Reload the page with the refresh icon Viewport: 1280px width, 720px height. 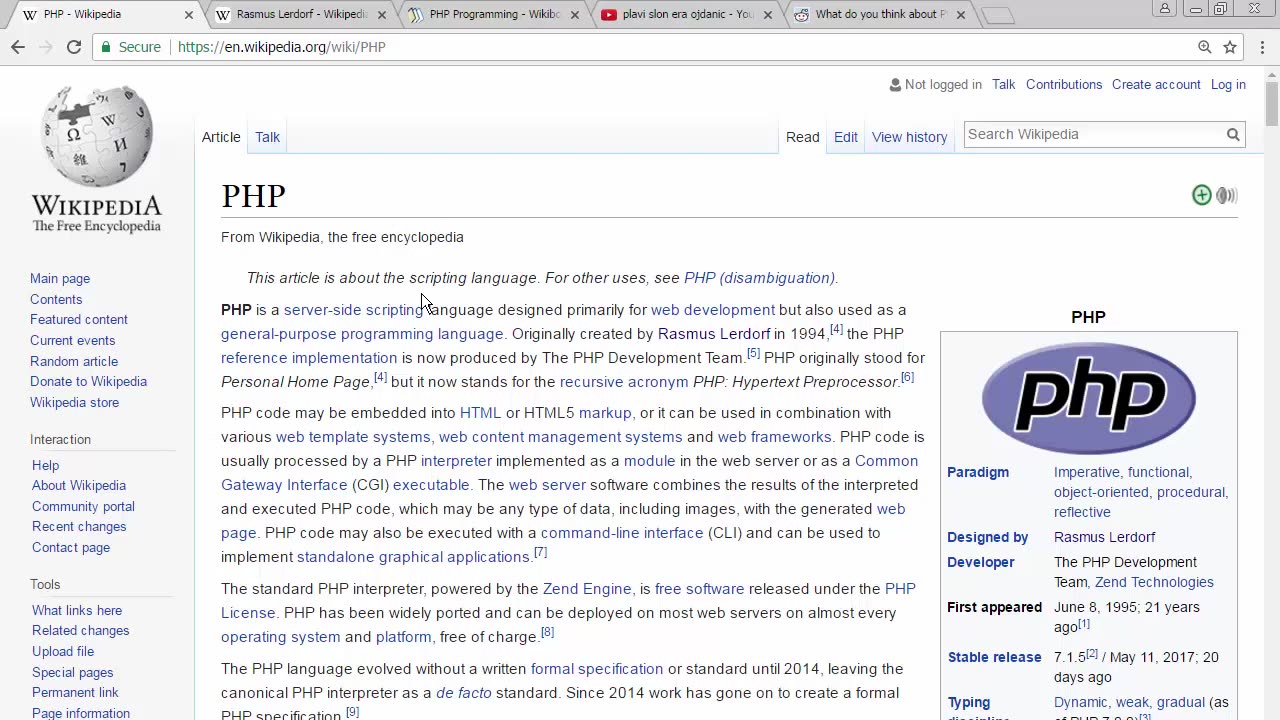tap(74, 47)
